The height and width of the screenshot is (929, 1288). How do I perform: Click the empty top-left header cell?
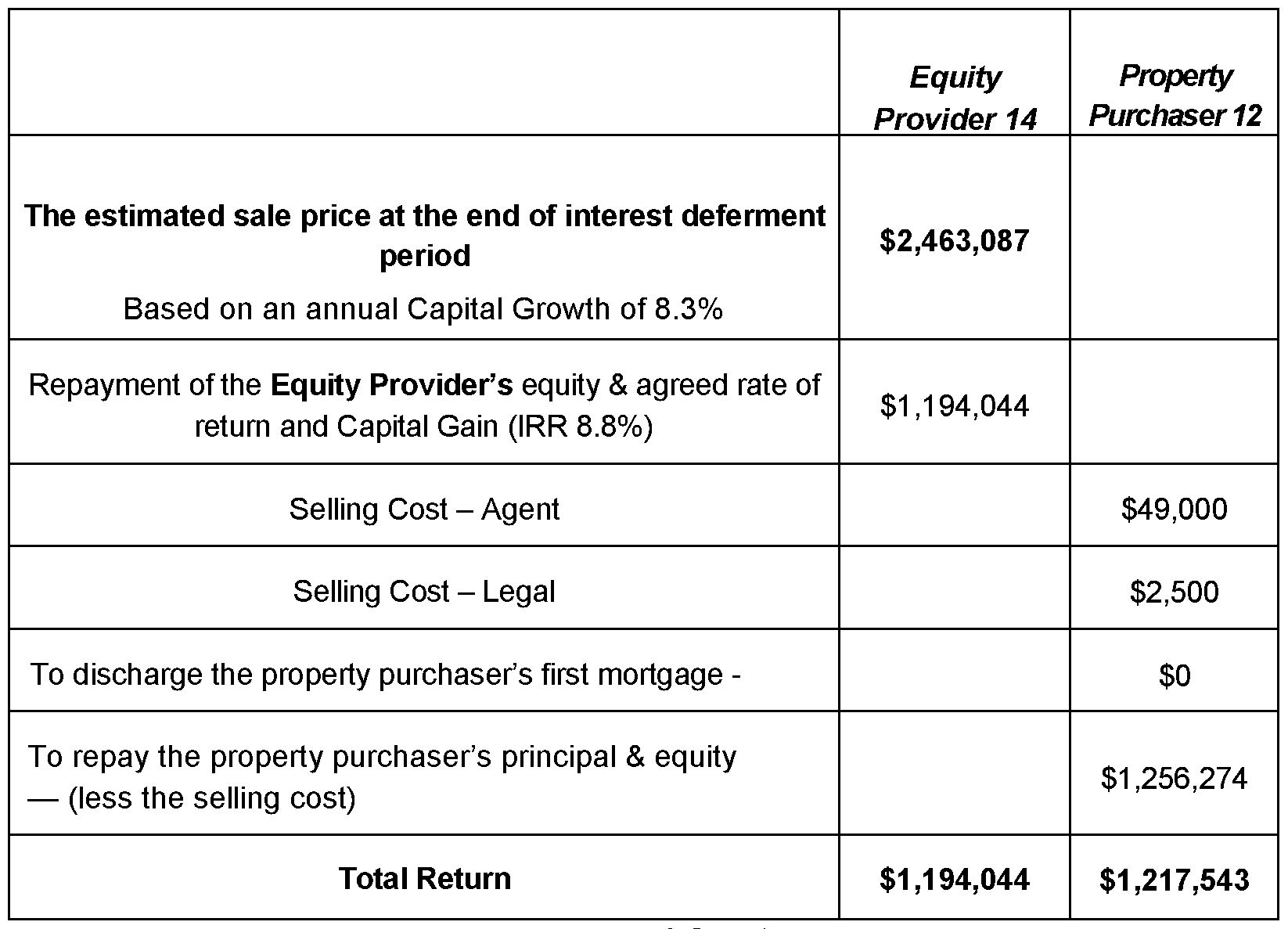(x=424, y=73)
